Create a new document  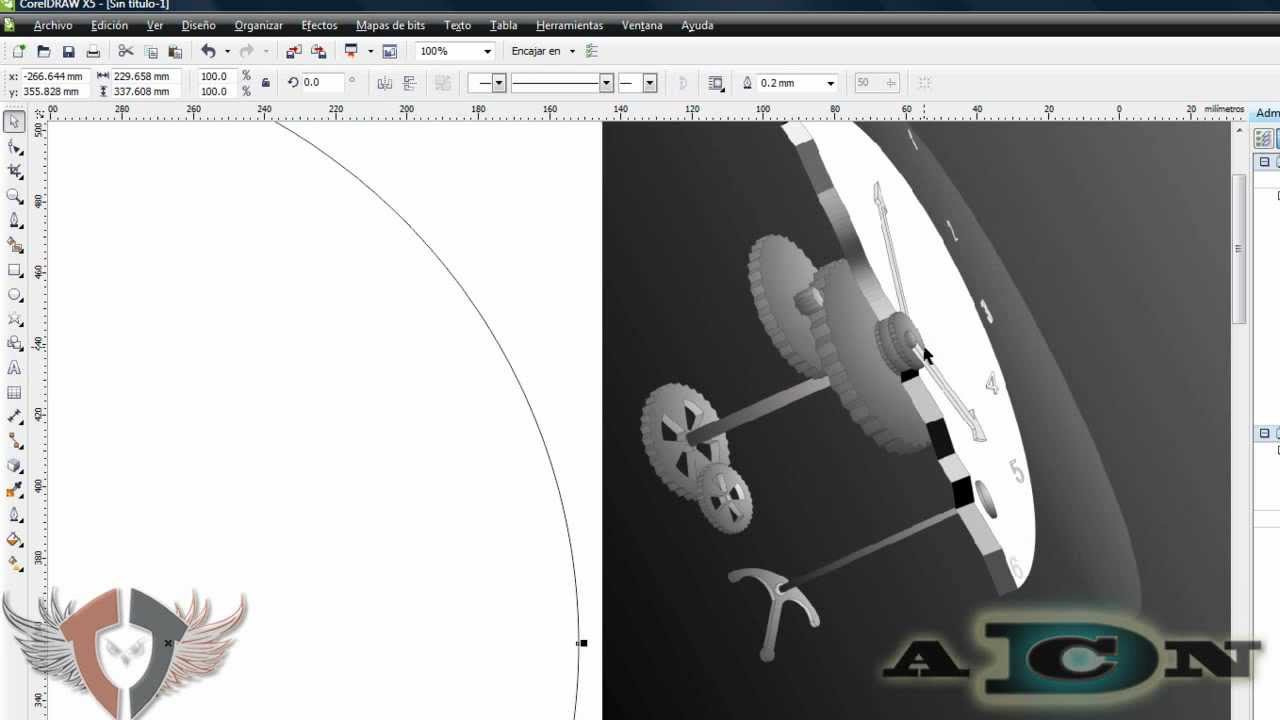tap(19, 51)
